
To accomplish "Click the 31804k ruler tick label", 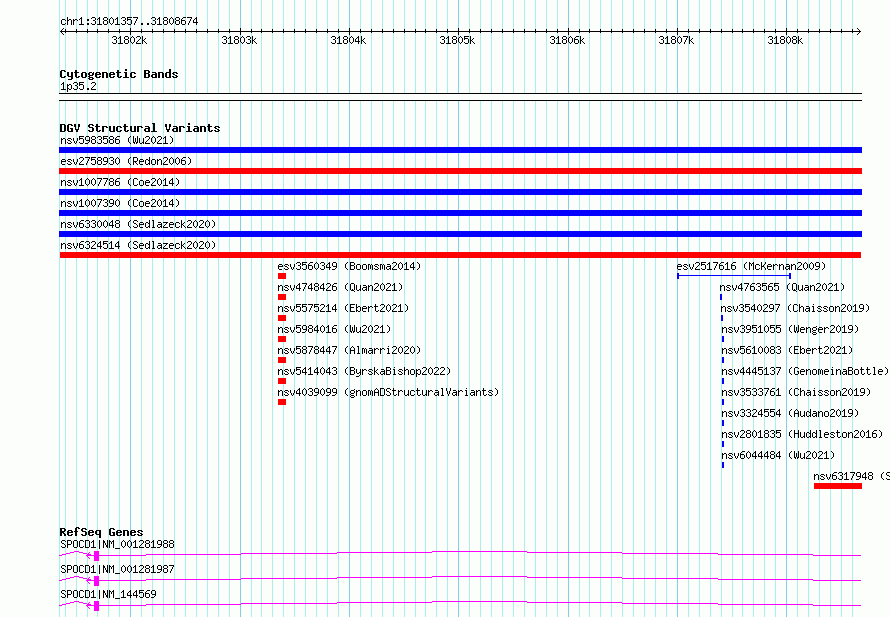I will 348,40.
